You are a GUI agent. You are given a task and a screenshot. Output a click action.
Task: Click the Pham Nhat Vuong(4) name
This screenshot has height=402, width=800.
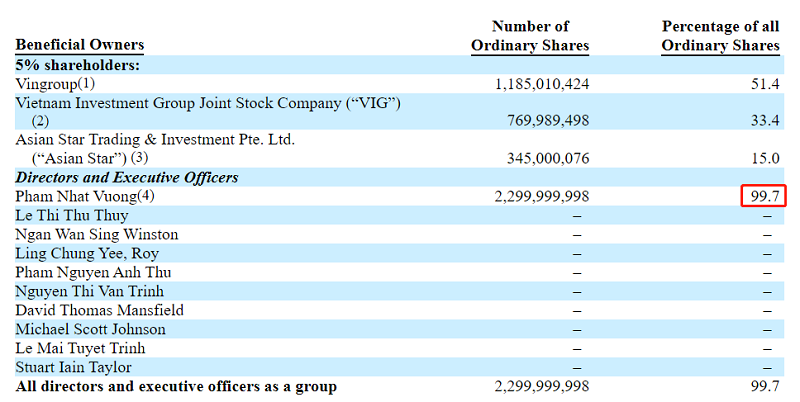(85, 196)
